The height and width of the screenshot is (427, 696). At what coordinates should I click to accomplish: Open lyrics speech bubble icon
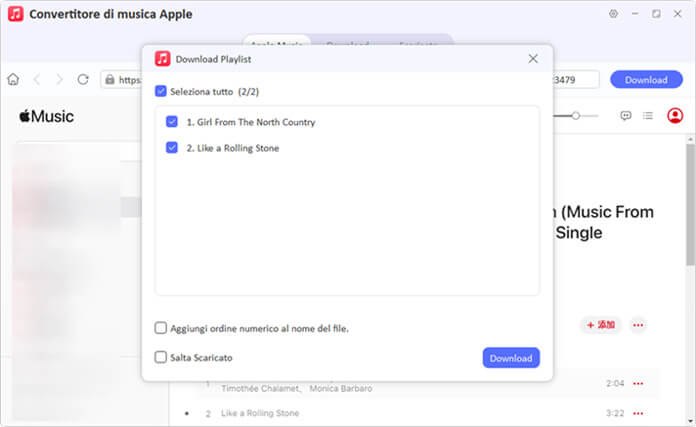pos(626,116)
